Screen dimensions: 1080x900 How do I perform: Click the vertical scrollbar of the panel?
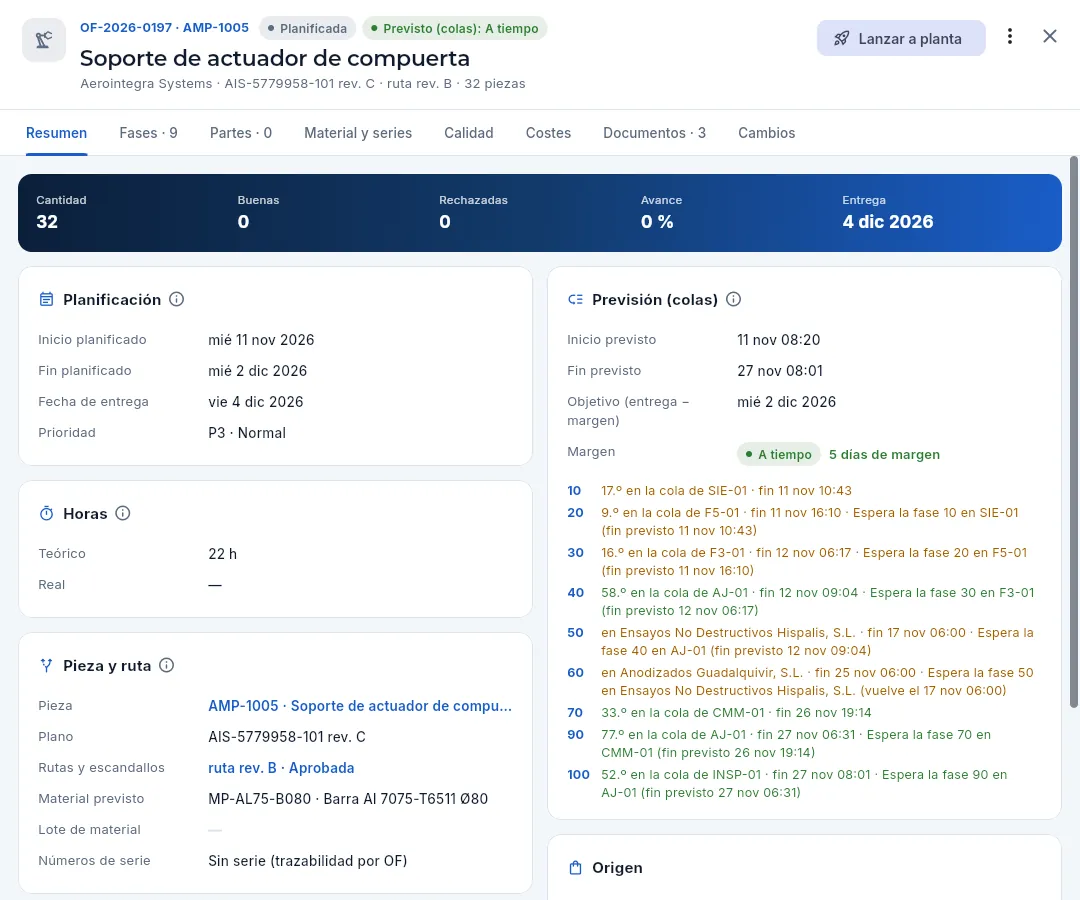click(x=1073, y=432)
